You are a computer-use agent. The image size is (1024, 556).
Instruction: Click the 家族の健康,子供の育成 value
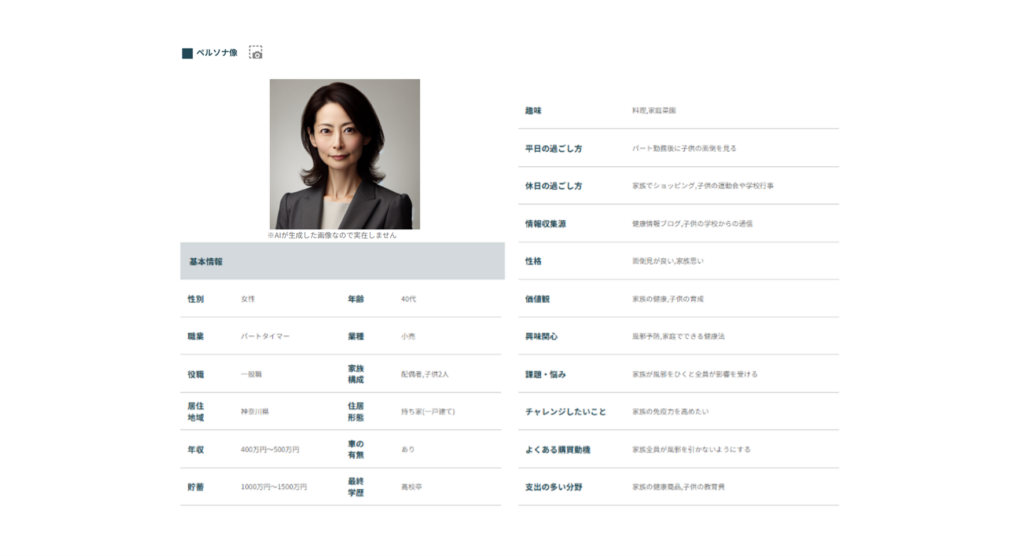[668, 299]
